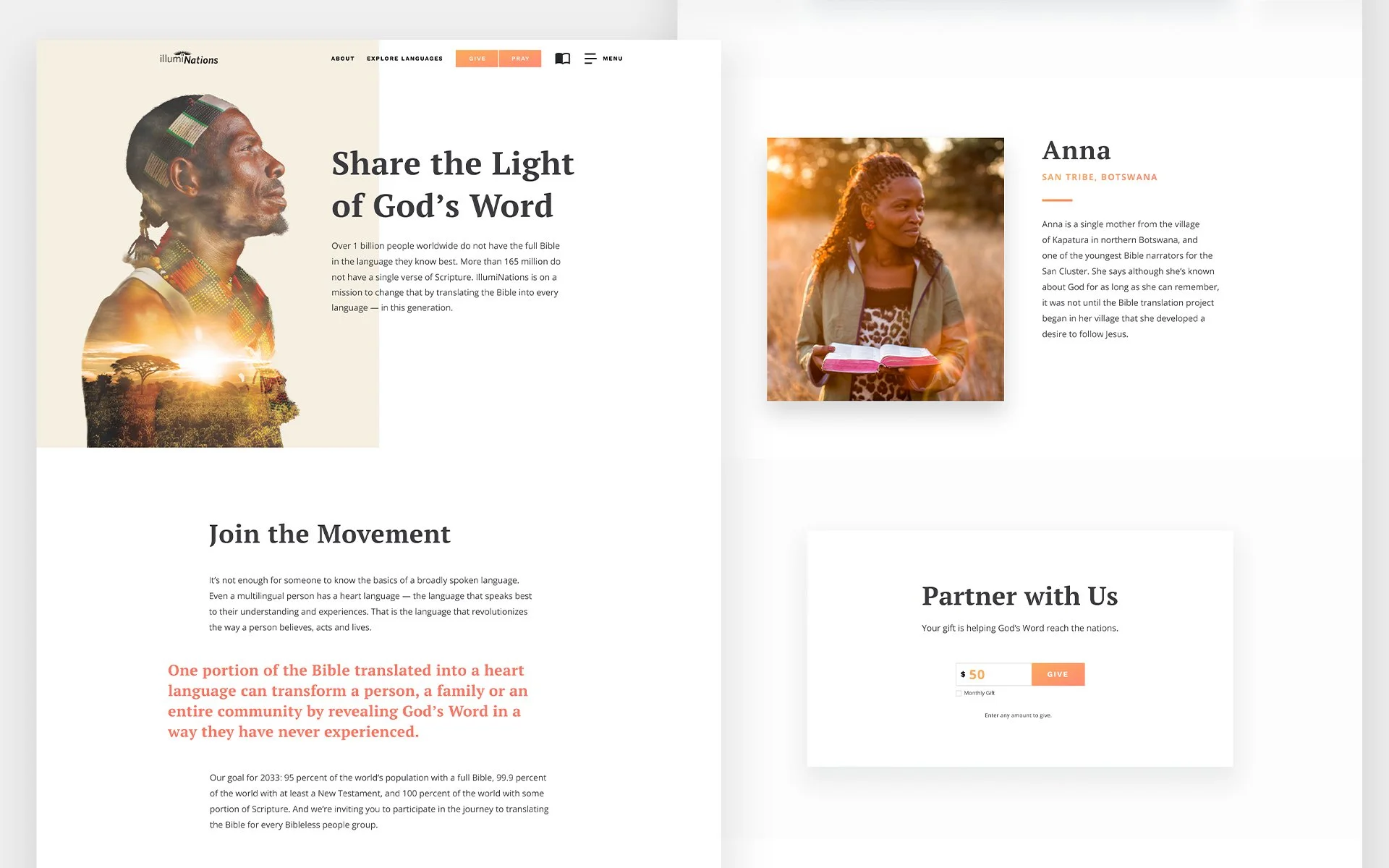
Task: Click the illumiNations logo
Action: click(189, 59)
